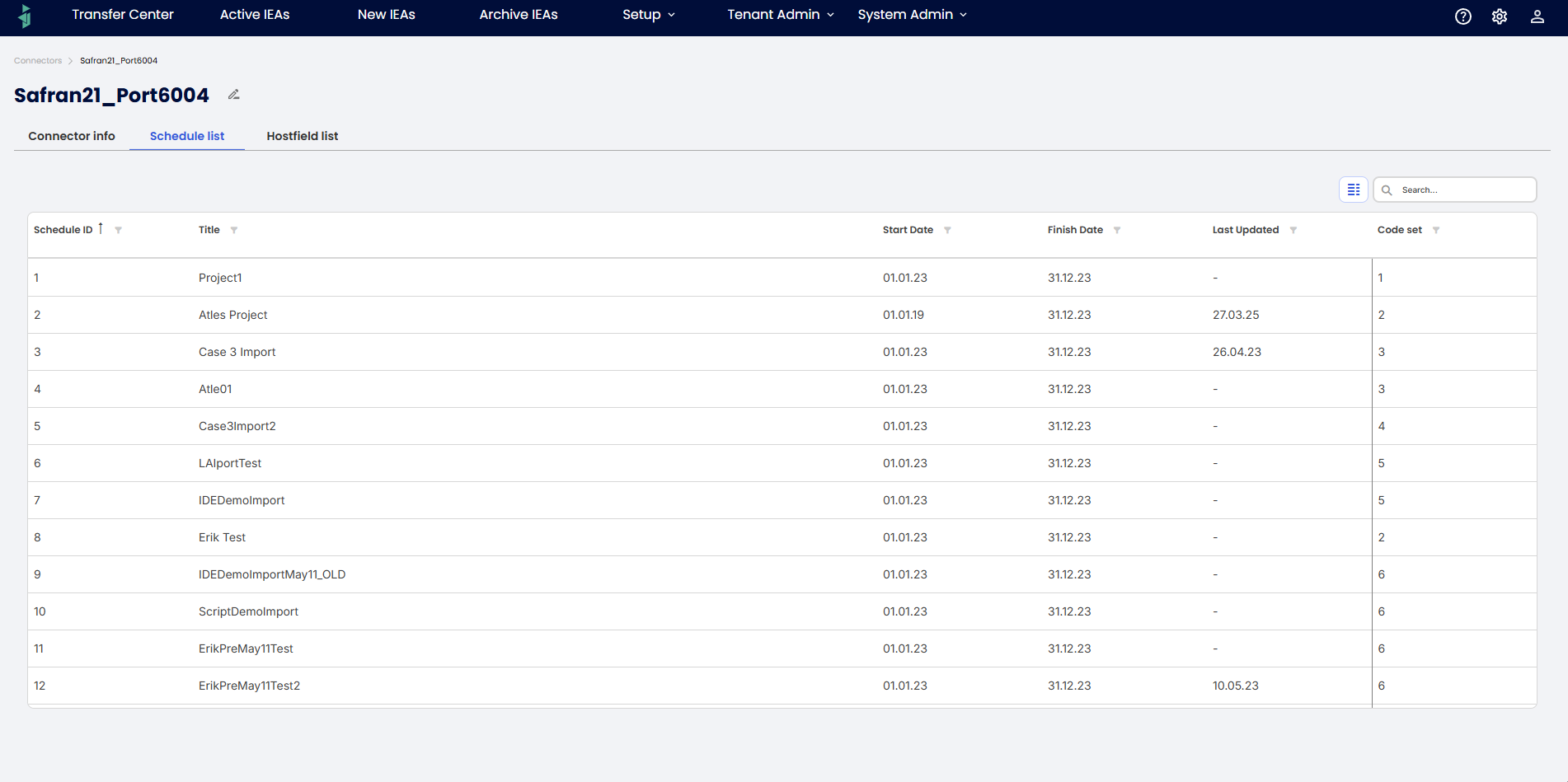The height and width of the screenshot is (782, 1568).
Task: Click the 26.04.23 last updated cell
Action: (1237, 352)
